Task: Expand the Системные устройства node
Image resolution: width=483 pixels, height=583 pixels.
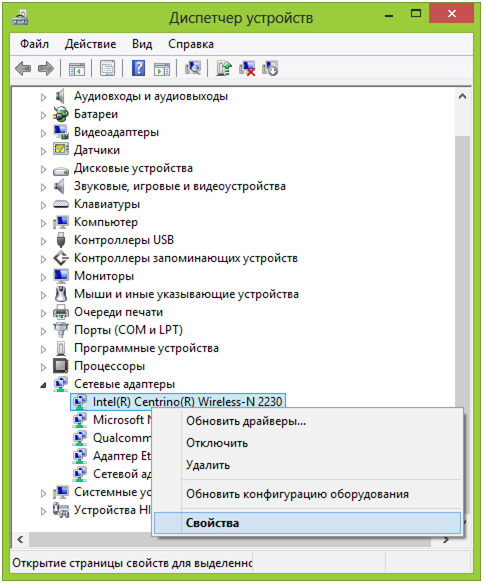Action: pyautogui.click(x=44, y=493)
